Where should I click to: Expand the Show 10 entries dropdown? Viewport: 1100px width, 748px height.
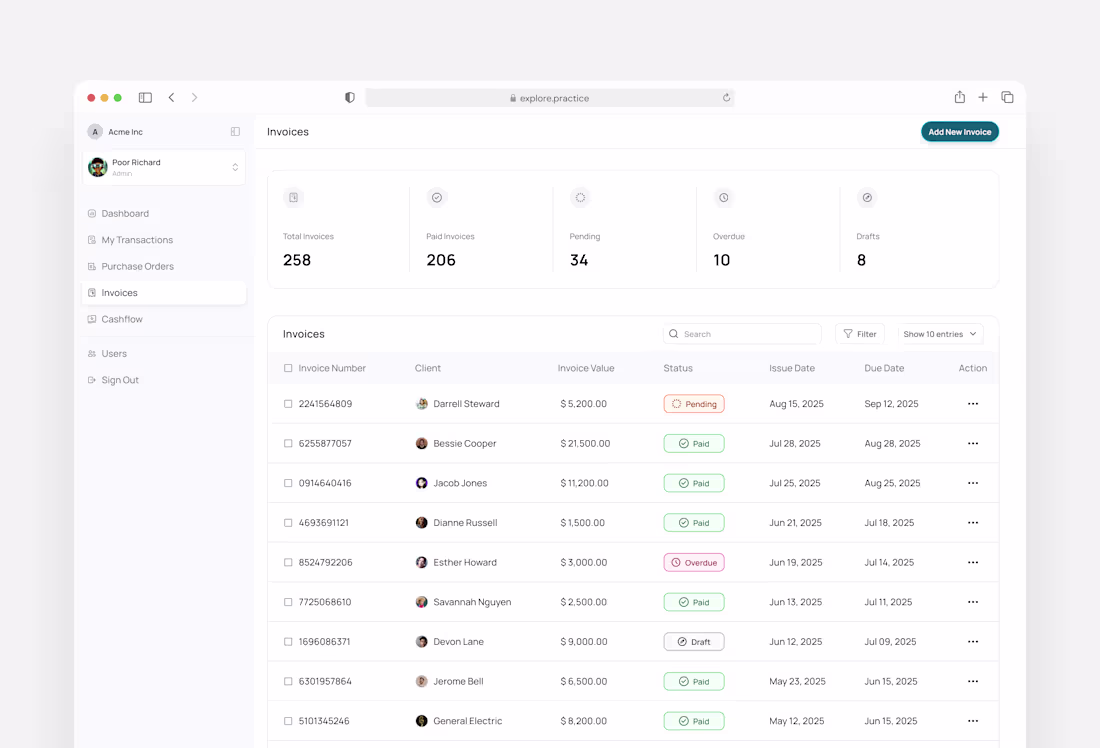pos(940,334)
